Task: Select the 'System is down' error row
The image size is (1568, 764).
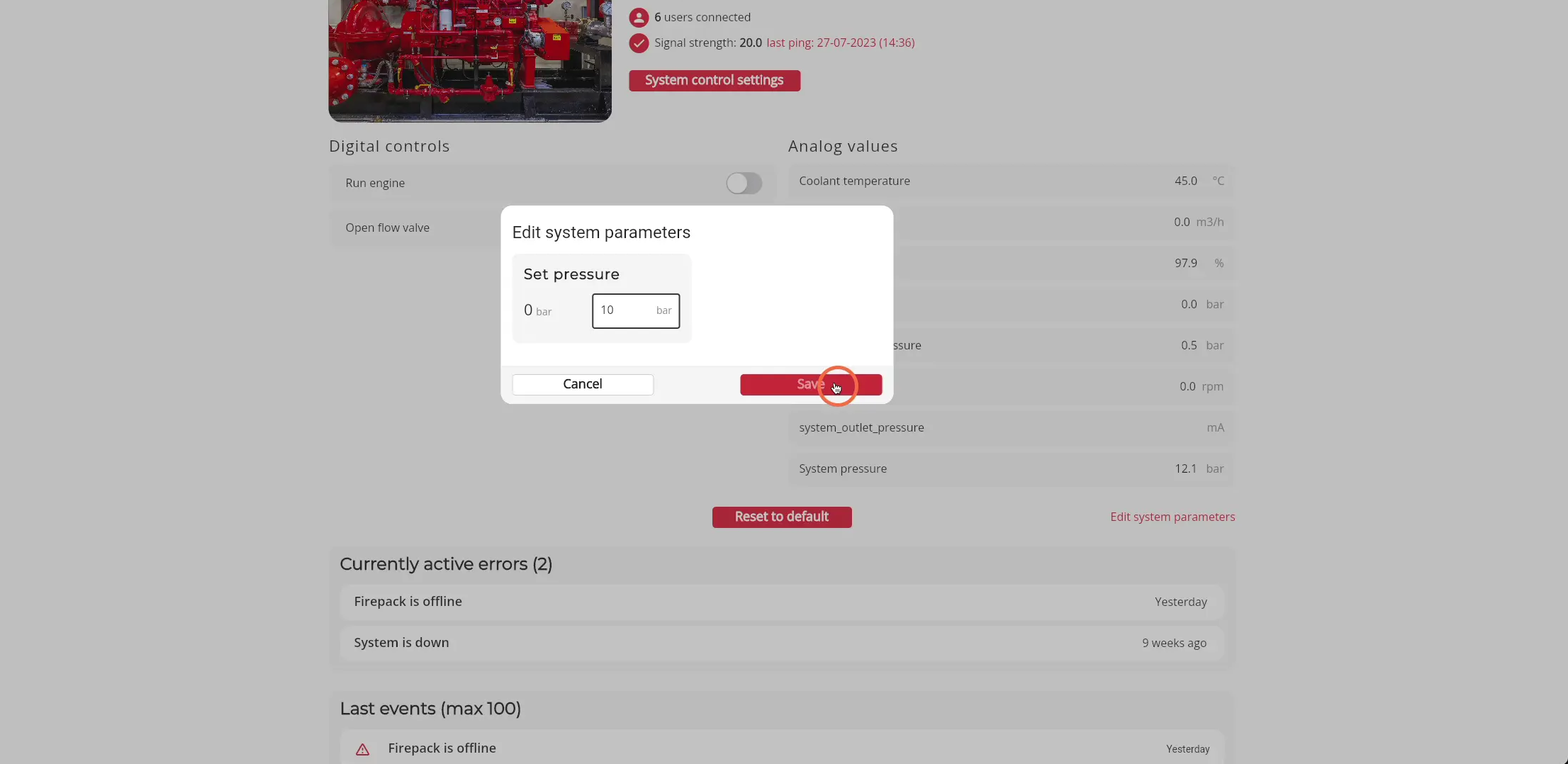Action: [782, 643]
